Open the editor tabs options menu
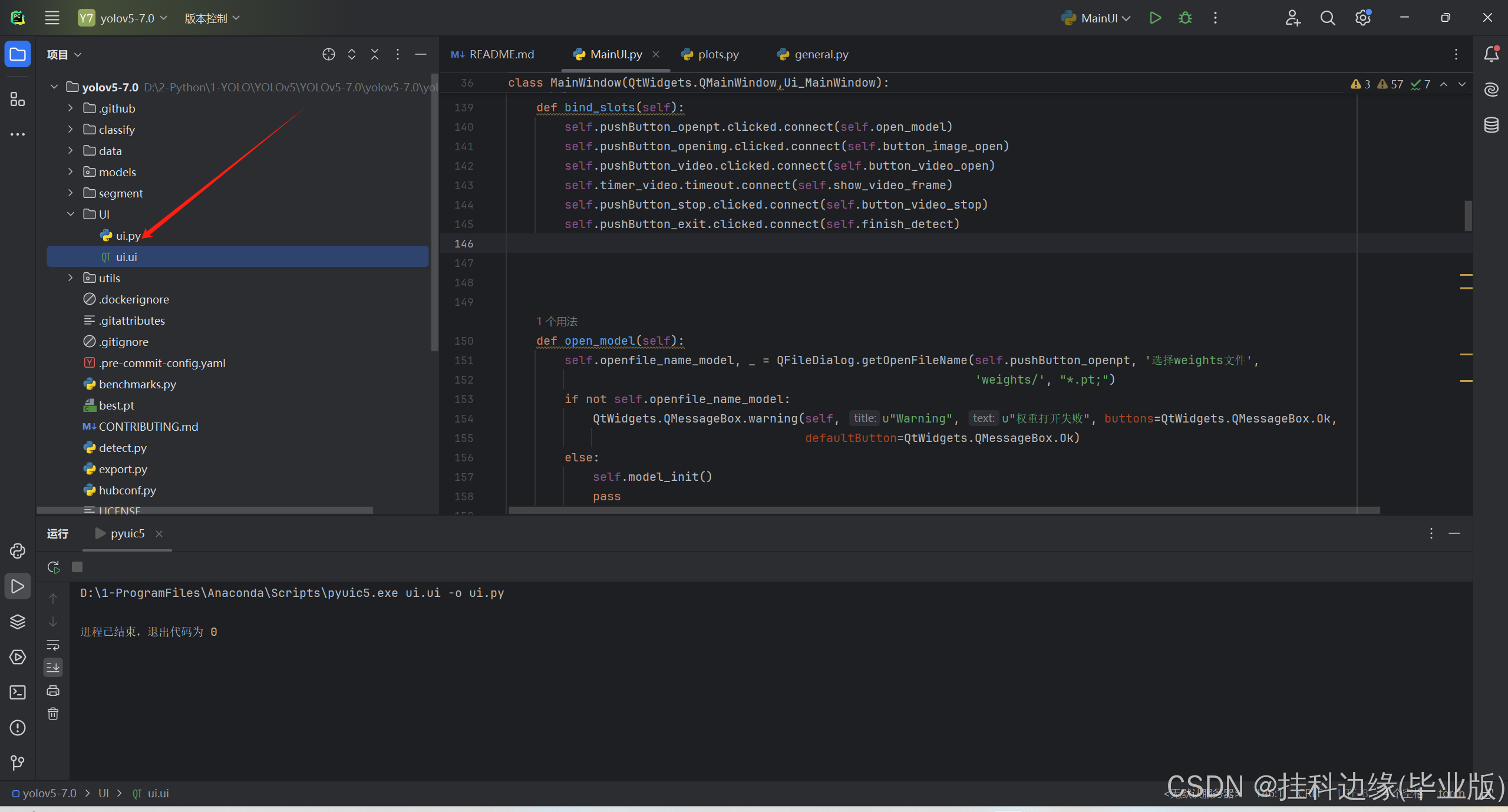Screen dimensions: 1508x812 1456,54
